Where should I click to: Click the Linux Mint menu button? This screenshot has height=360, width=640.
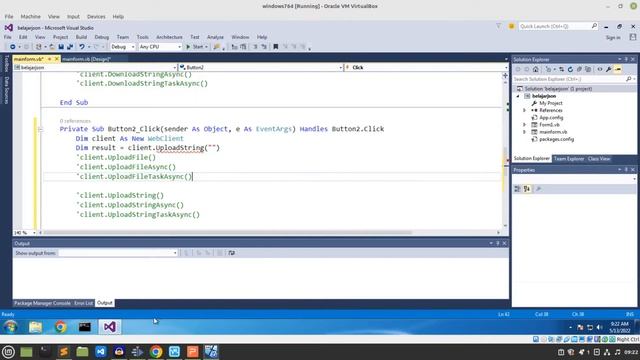(x=9, y=351)
